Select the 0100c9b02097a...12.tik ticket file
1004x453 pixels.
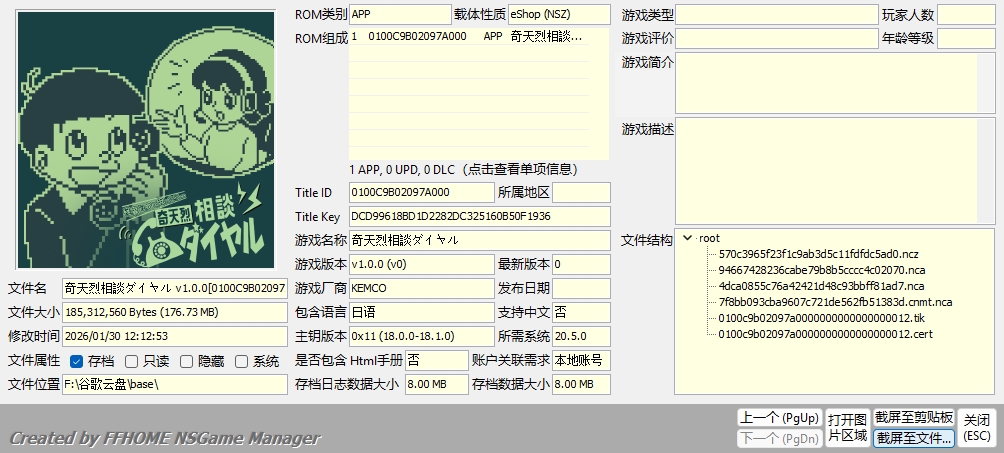[x=821, y=318]
